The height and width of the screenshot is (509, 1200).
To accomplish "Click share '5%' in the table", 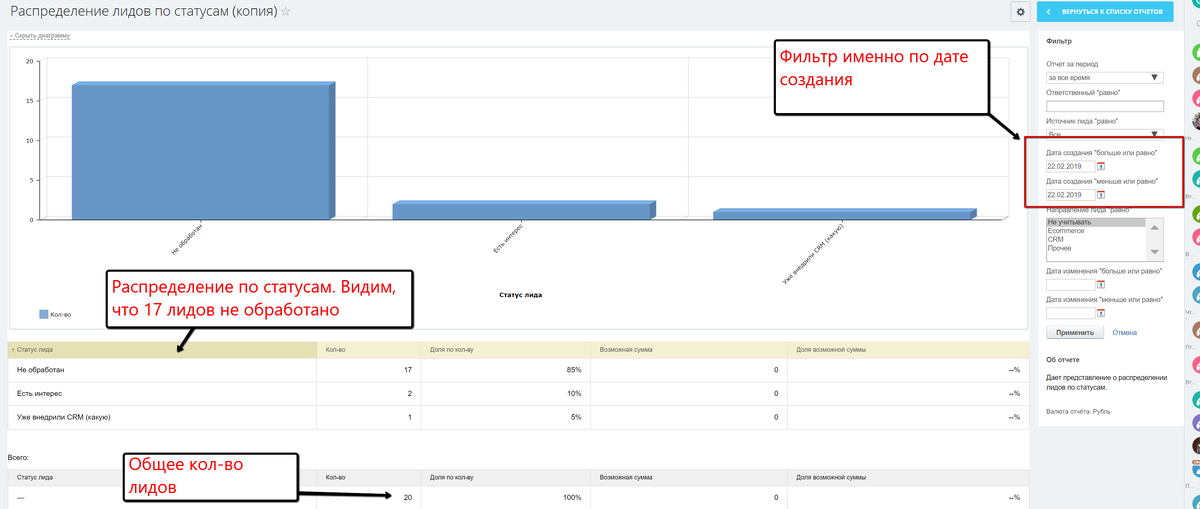I will pos(576,417).
